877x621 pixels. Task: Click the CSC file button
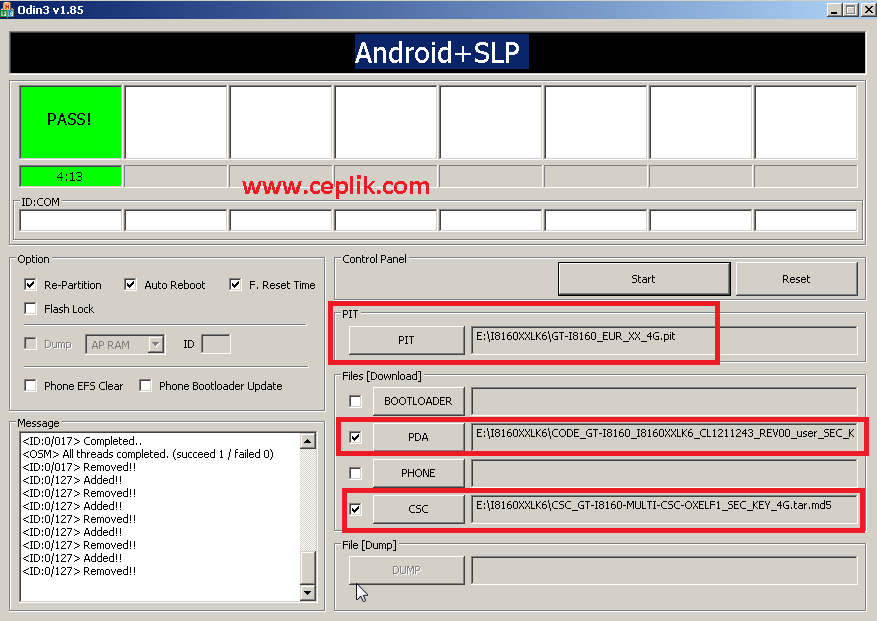(418, 509)
